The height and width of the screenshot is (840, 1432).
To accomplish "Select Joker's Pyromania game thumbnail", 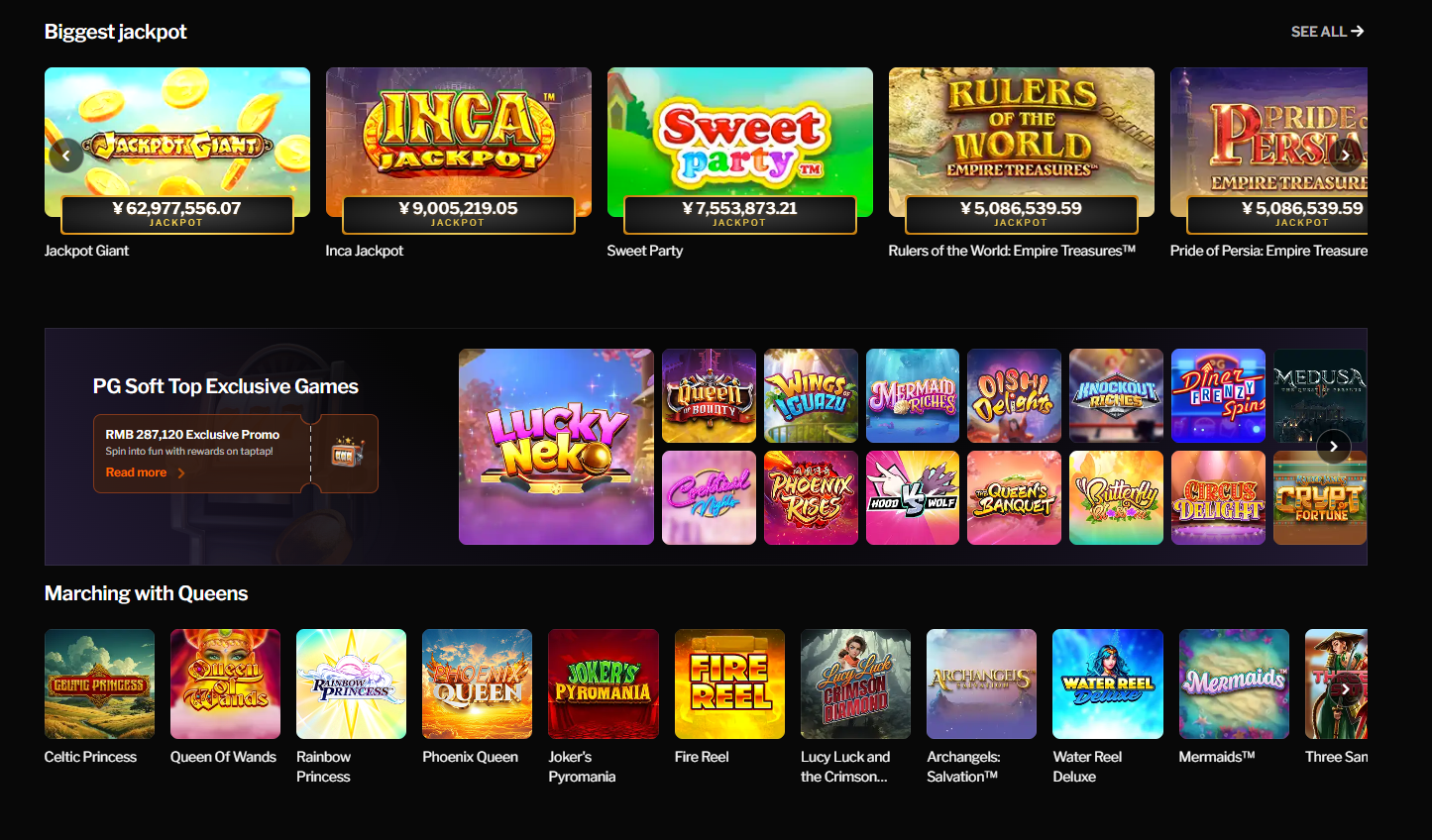I will (604, 683).
